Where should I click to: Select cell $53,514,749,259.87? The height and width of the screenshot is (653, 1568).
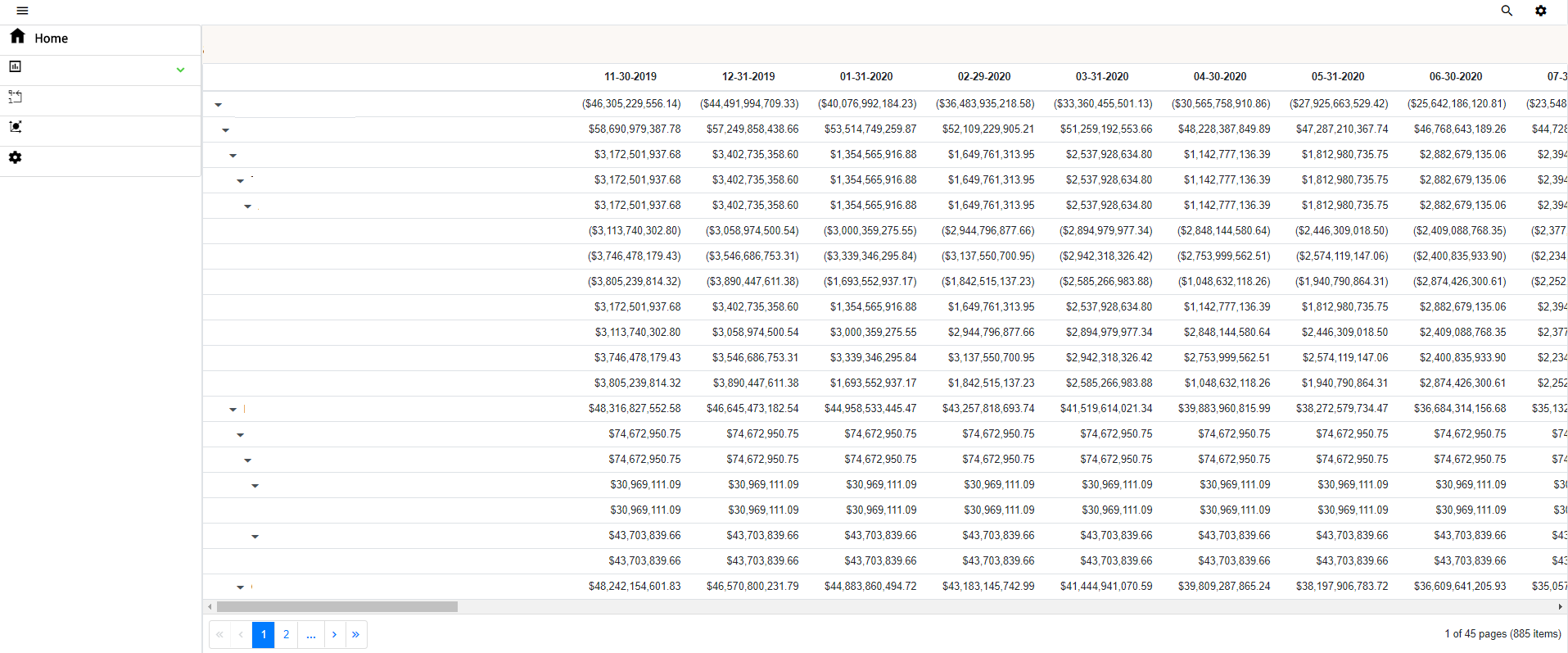click(870, 129)
